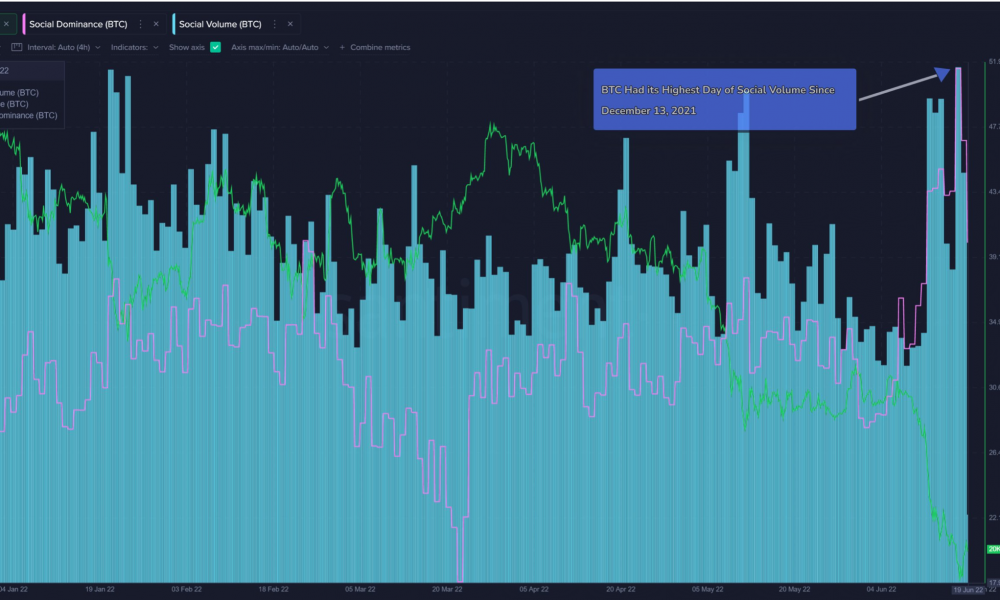
Task: Click the interval candle icon
Action: 17,47
